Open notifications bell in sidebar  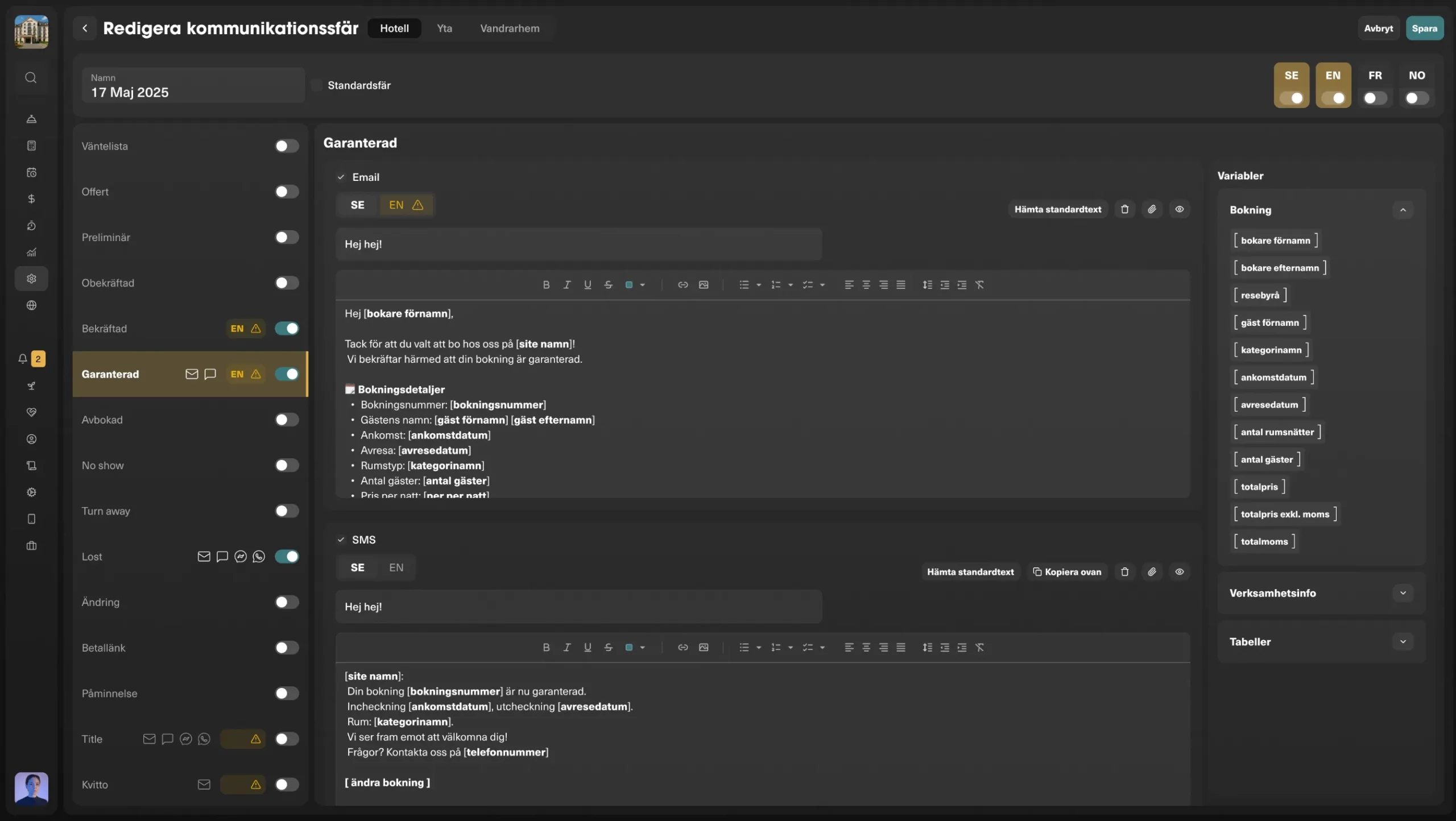[23, 359]
